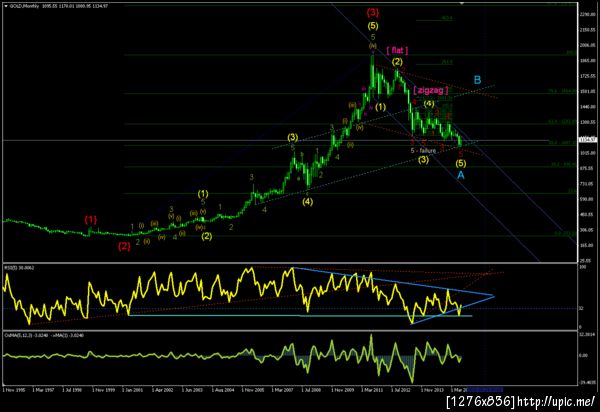Select the pink '[ zigzag ]' label

[x=431, y=91]
